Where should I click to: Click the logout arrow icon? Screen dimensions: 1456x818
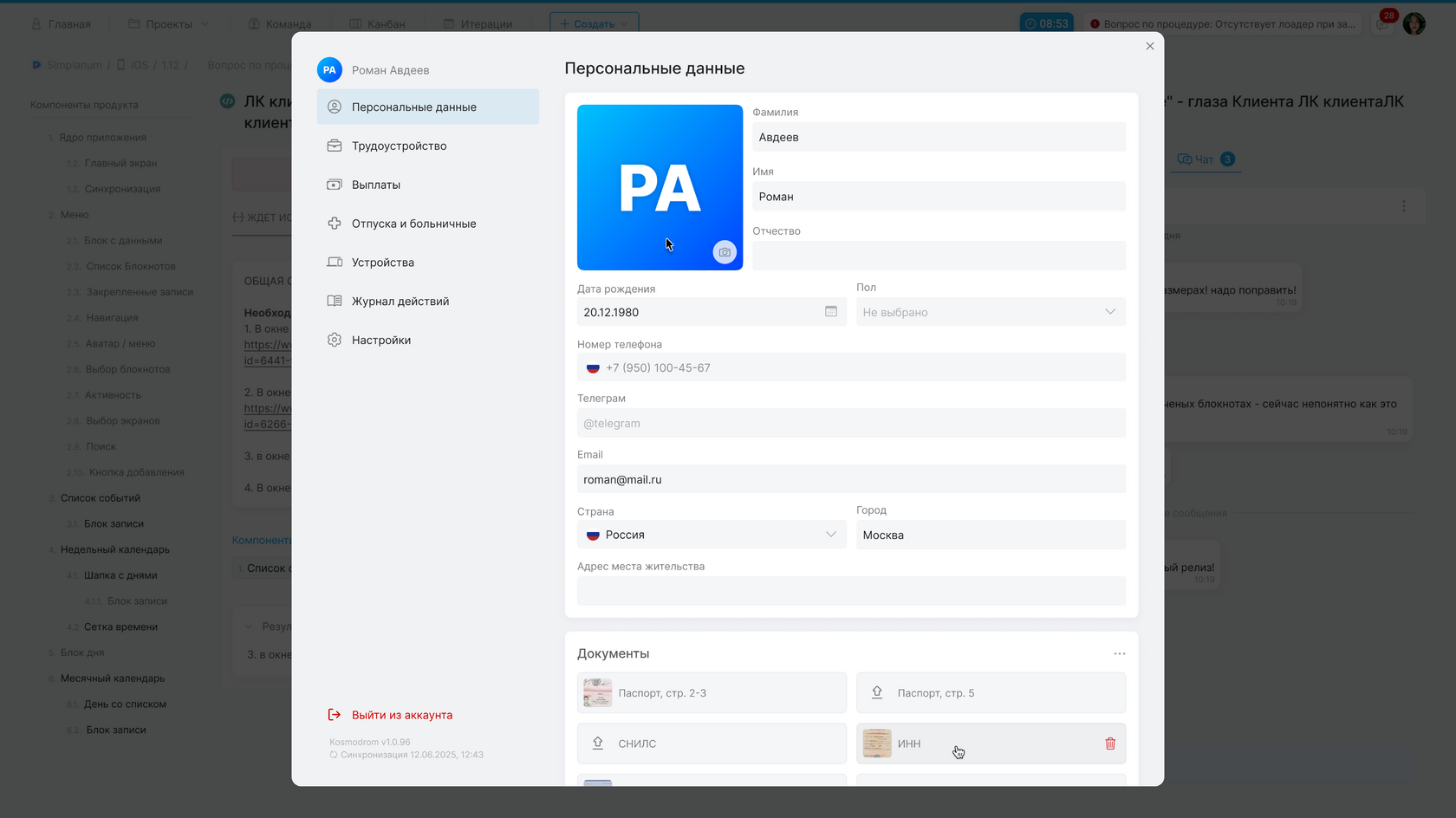coord(335,715)
